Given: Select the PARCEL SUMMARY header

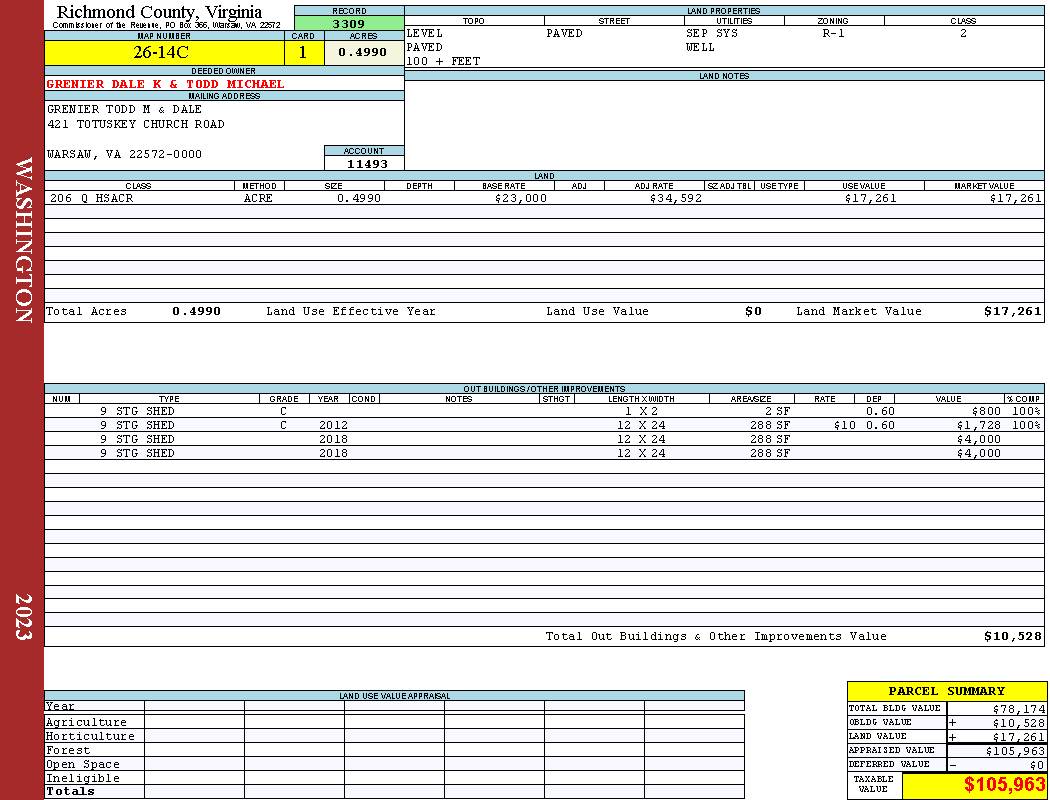Looking at the screenshot, I should (946, 691).
